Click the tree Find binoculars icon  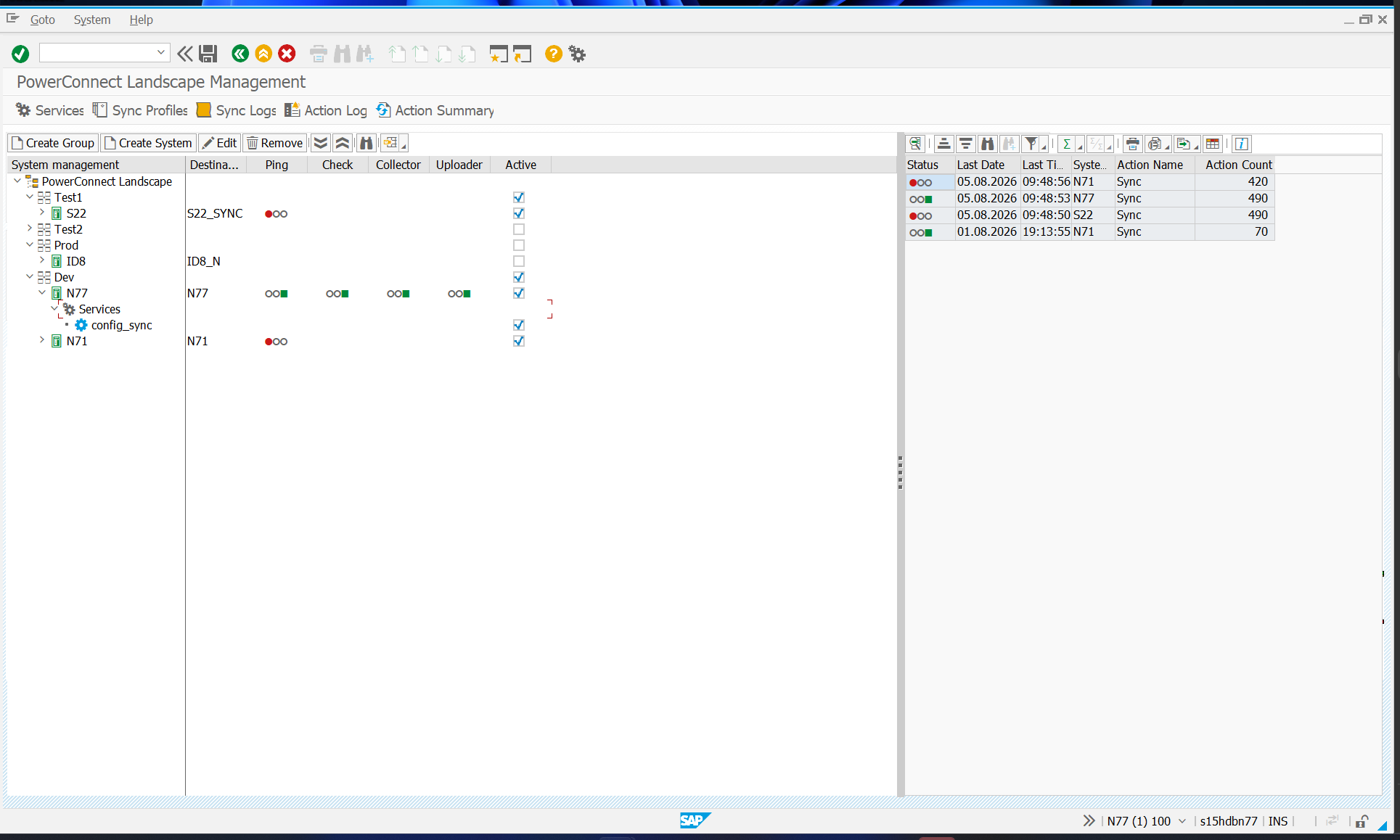click(367, 143)
